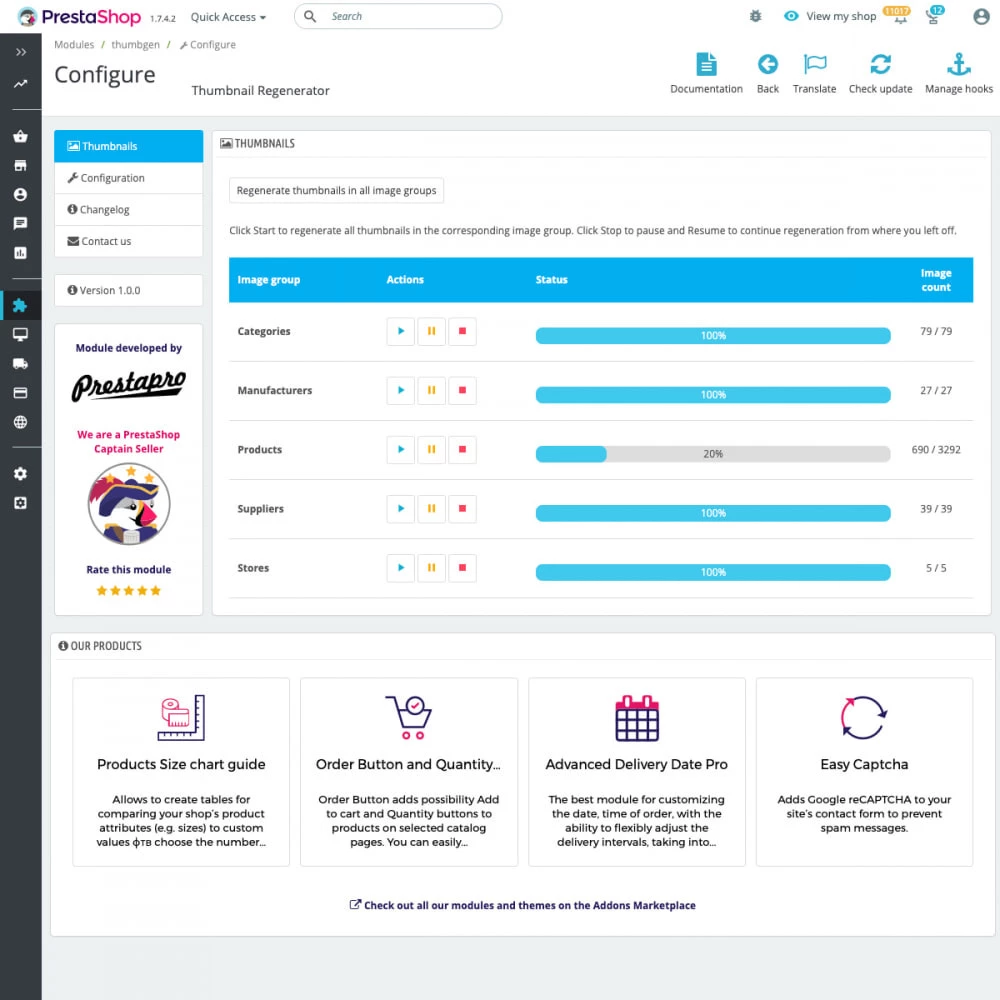Start regeneration for Stores
Screen dimensions: 1000x1000
(x=401, y=568)
